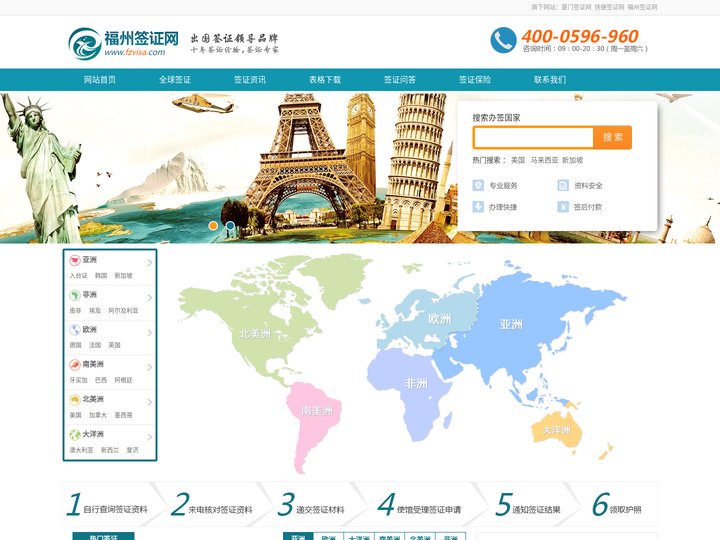The width and height of the screenshot is (720, 540).
Task: Expand the 亚洲 row arrow
Action: [x=150, y=263]
